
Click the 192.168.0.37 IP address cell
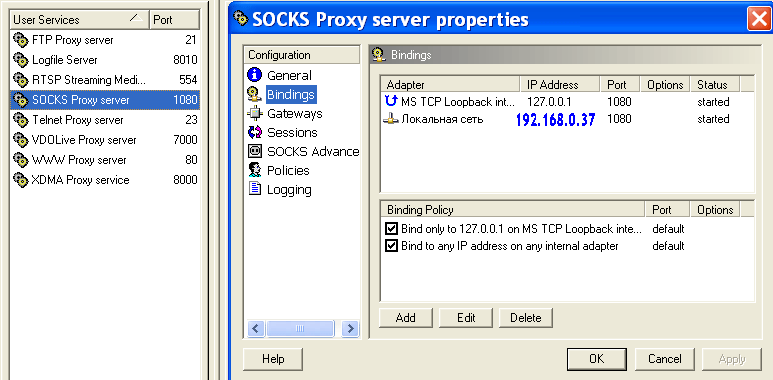click(x=556, y=119)
